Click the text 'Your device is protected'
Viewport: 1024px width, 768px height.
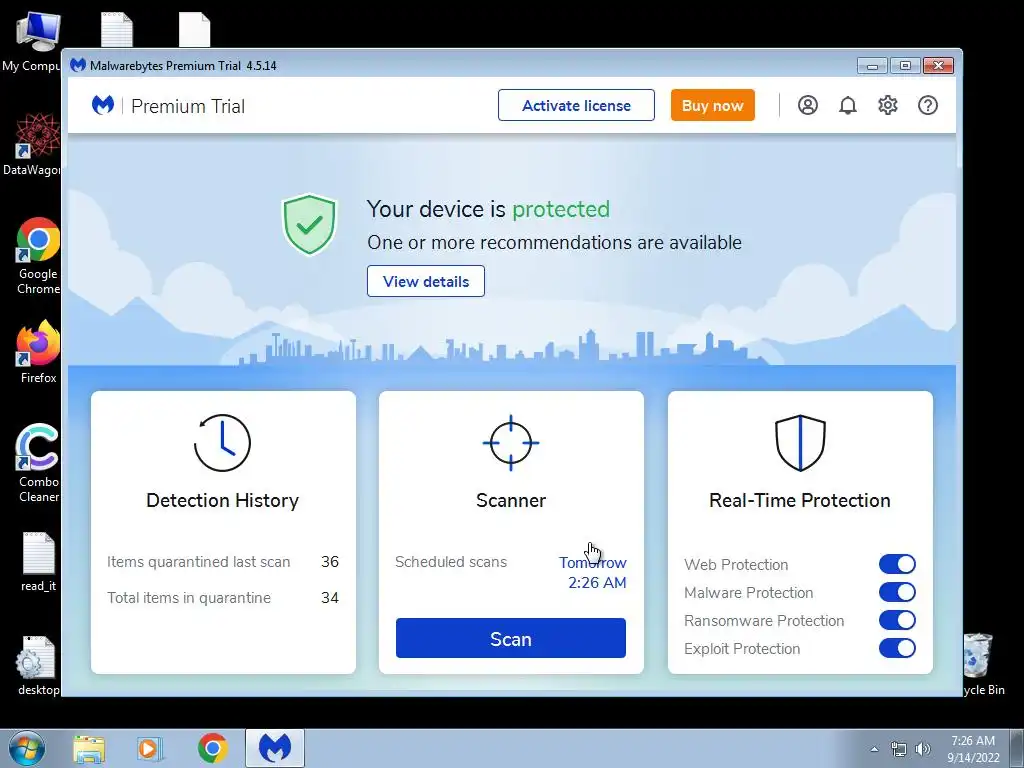[488, 209]
